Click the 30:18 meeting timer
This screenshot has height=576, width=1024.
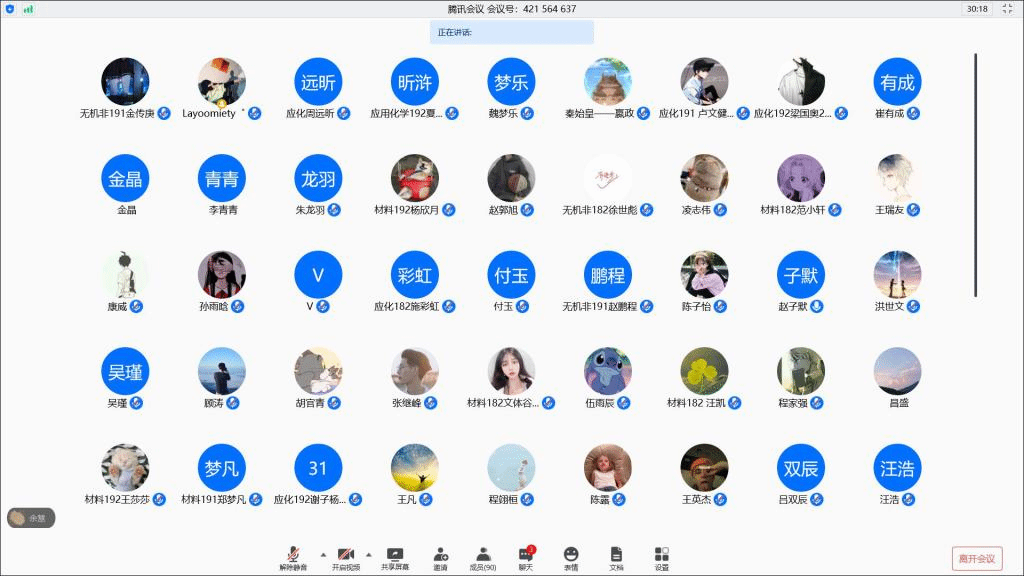[x=976, y=9]
